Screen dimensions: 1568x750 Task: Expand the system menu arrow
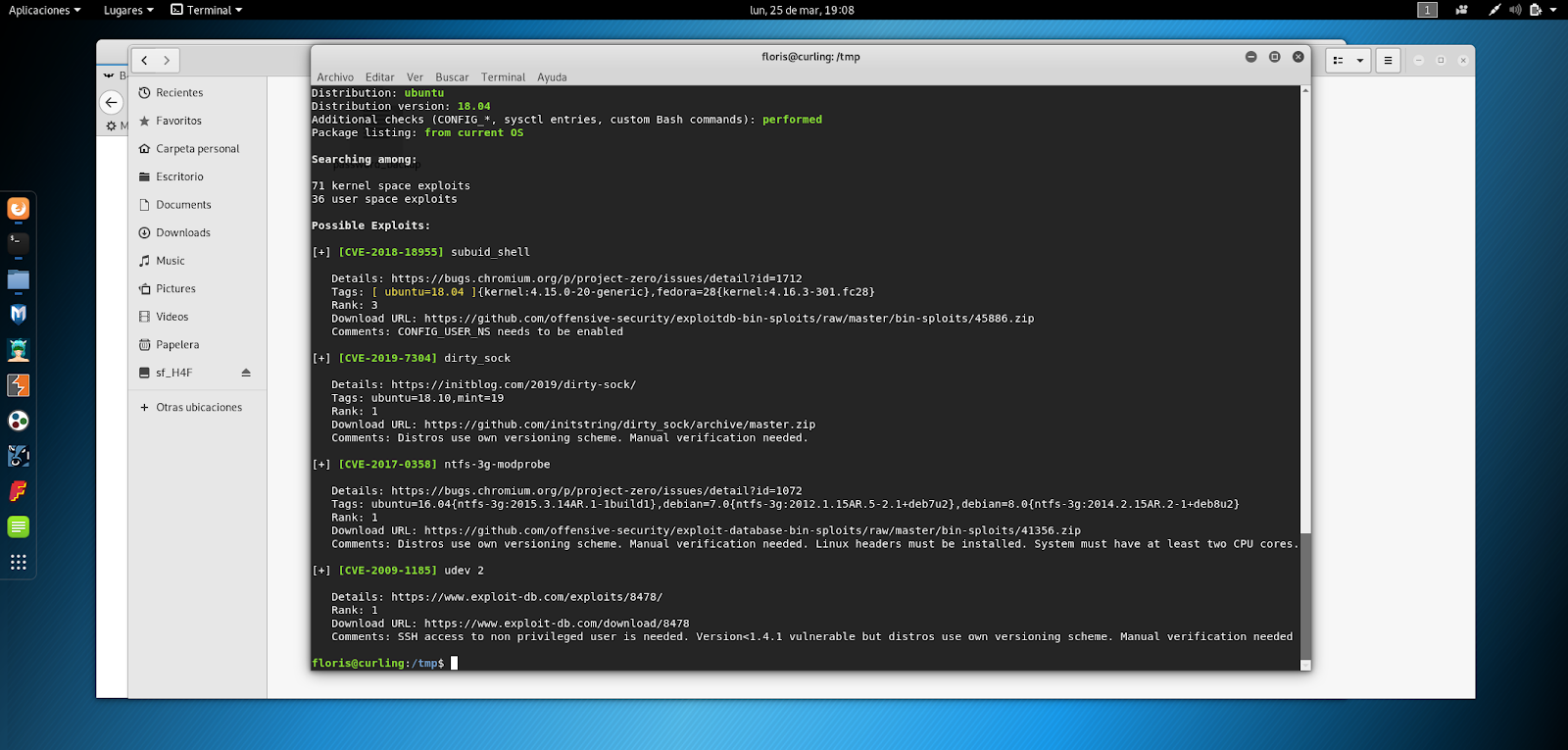[x=1553, y=10]
